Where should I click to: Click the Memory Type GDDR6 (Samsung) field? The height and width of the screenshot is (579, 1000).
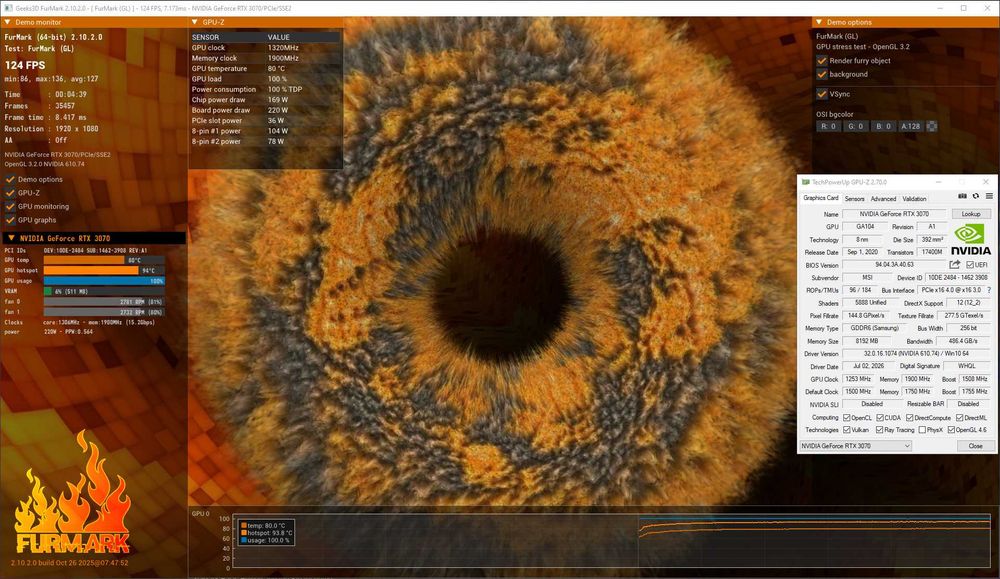point(874,328)
